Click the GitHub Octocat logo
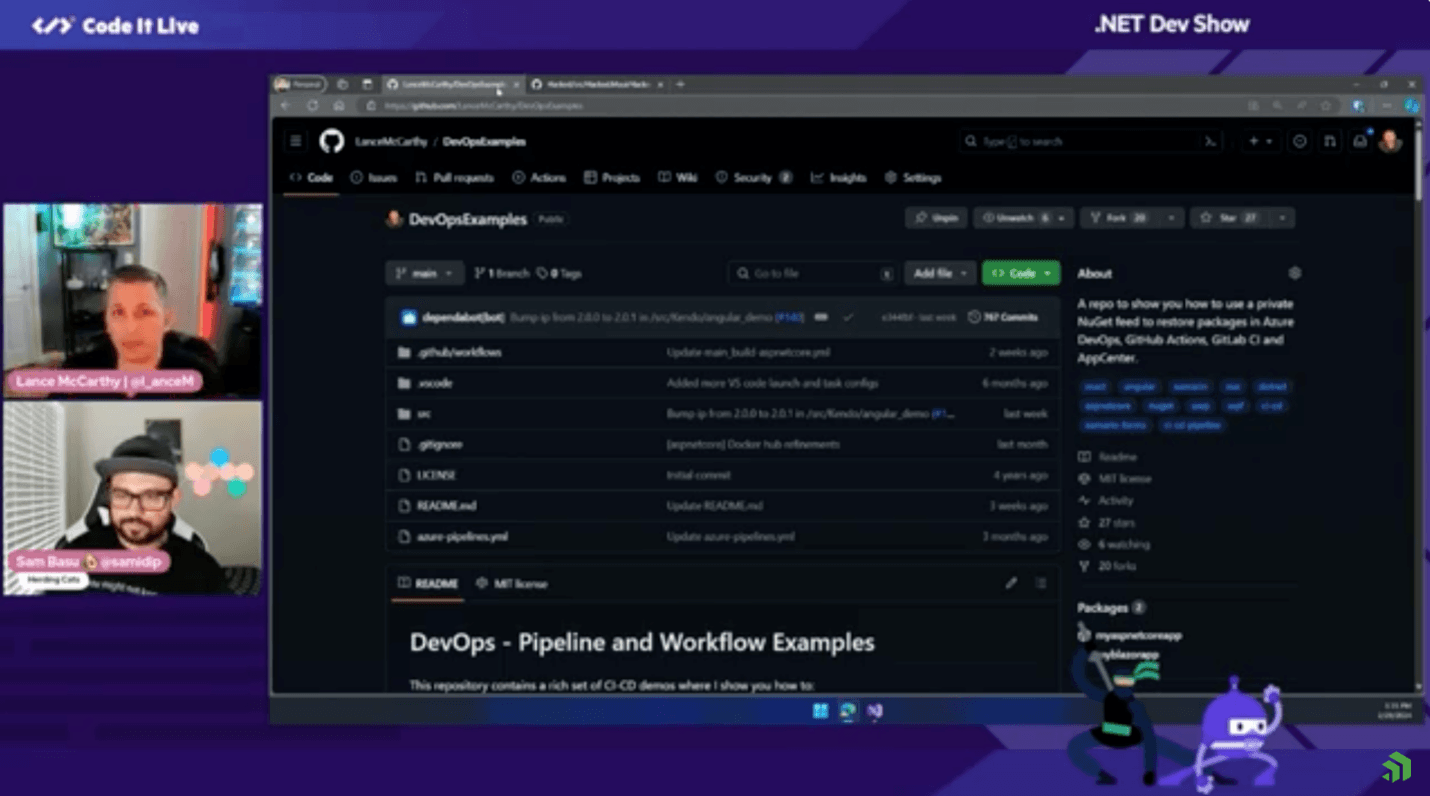 coord(331,141)
